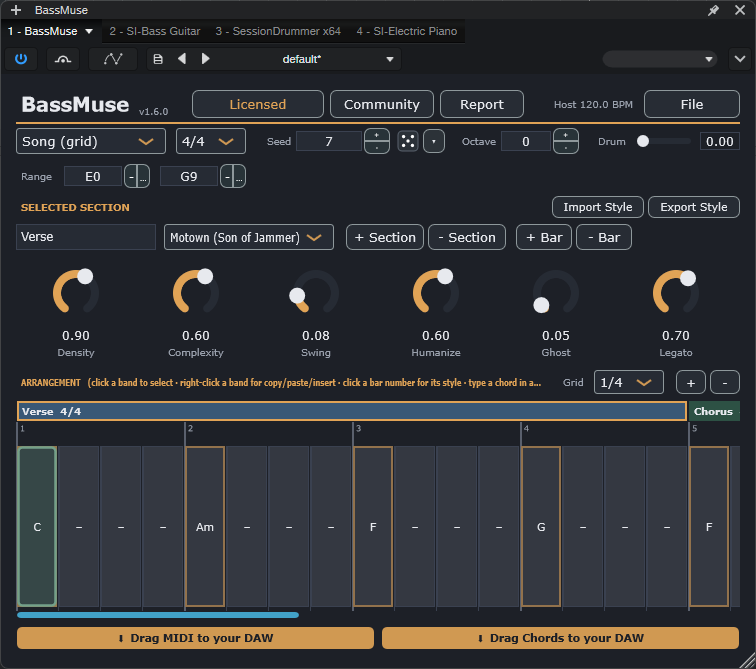The width and height of the screenshot is (756, 669).
Task: Open the default preset dropdown
Action: click(x=390, y=59)
